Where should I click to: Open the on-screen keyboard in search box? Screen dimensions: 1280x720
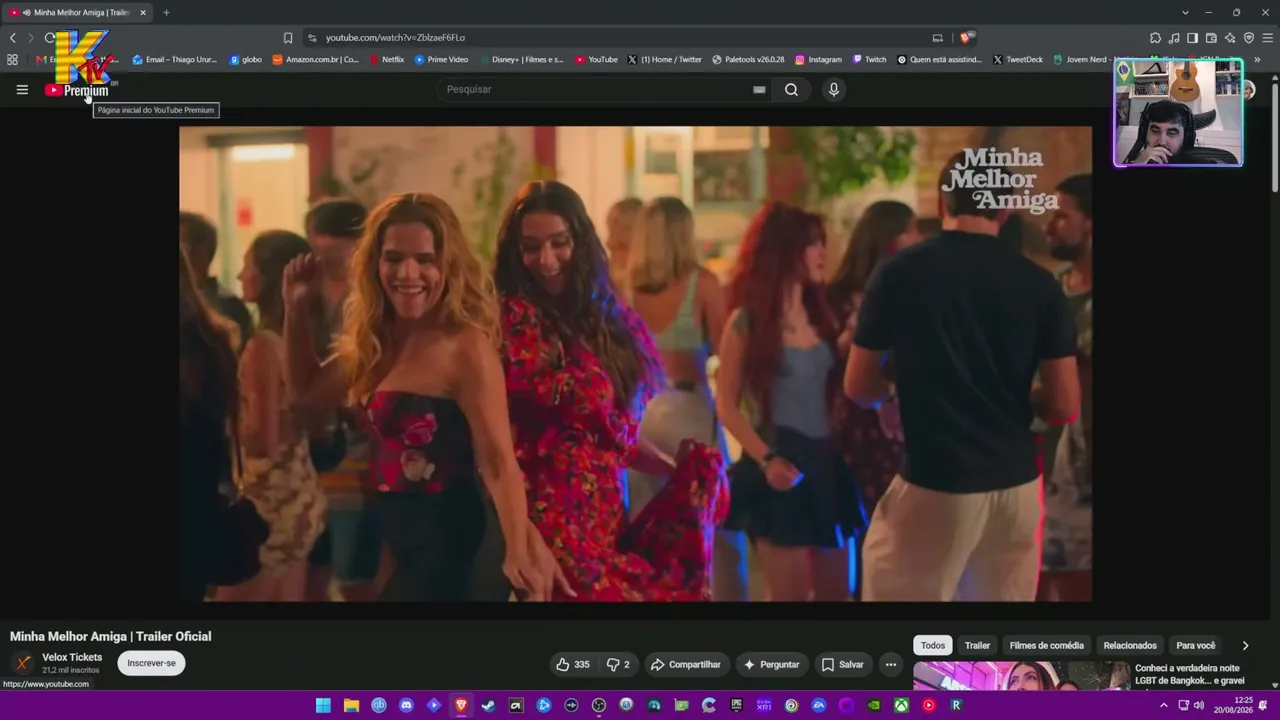[759, 90]
